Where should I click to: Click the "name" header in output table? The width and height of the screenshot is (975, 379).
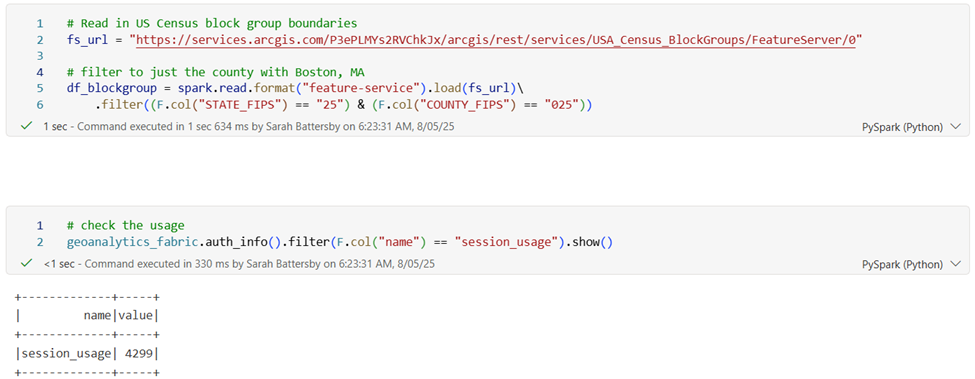[x=98, y=316]
